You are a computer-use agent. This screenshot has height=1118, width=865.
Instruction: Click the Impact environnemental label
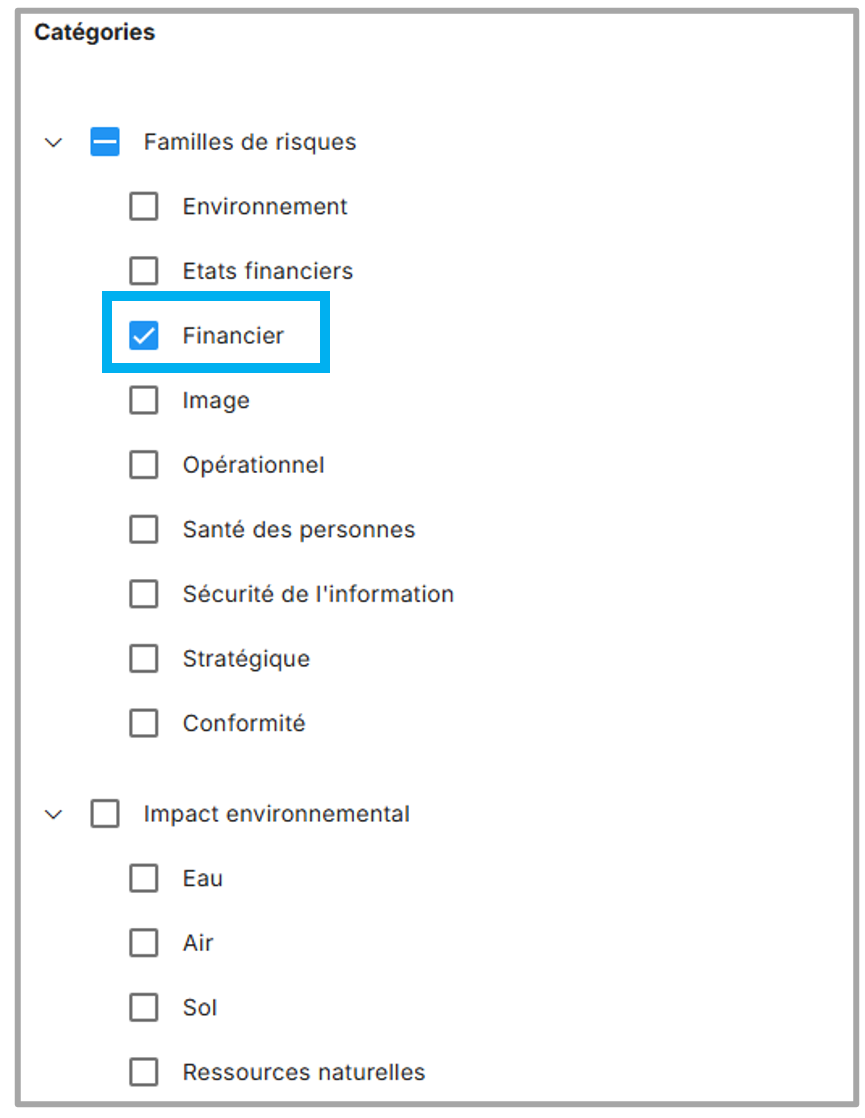pyautogui.click(x=276, y=814)
